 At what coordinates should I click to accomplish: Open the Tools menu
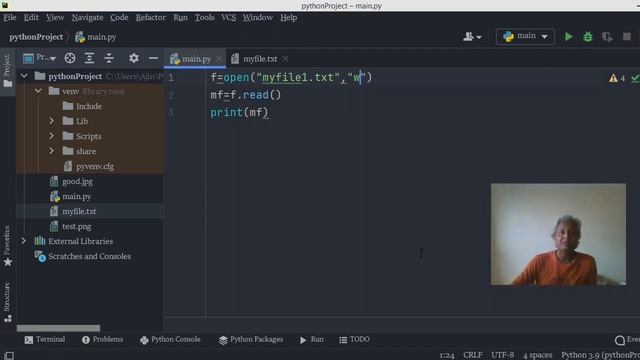coord(204,18)
